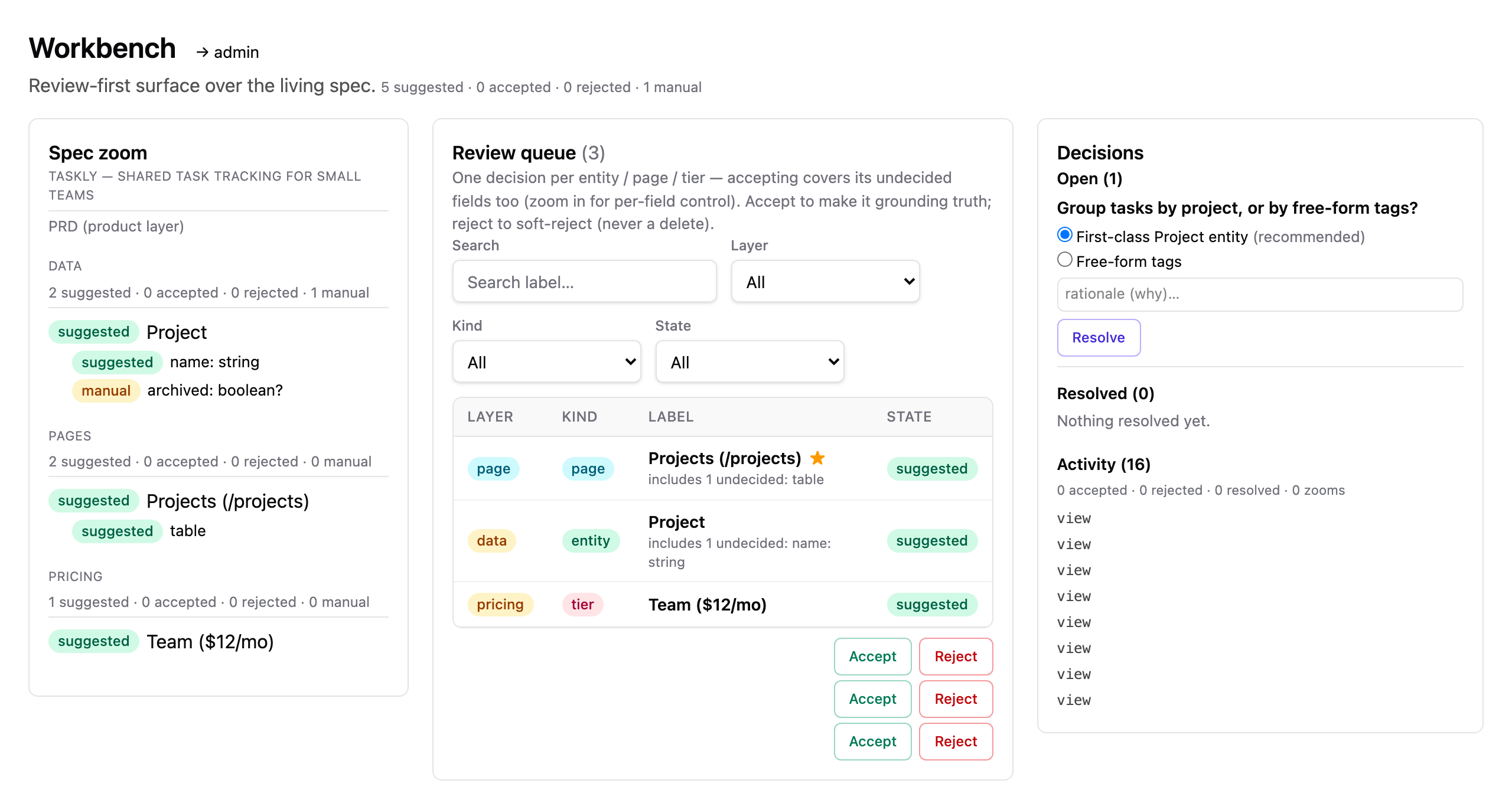Click the tier kind badge

[582, 605]
